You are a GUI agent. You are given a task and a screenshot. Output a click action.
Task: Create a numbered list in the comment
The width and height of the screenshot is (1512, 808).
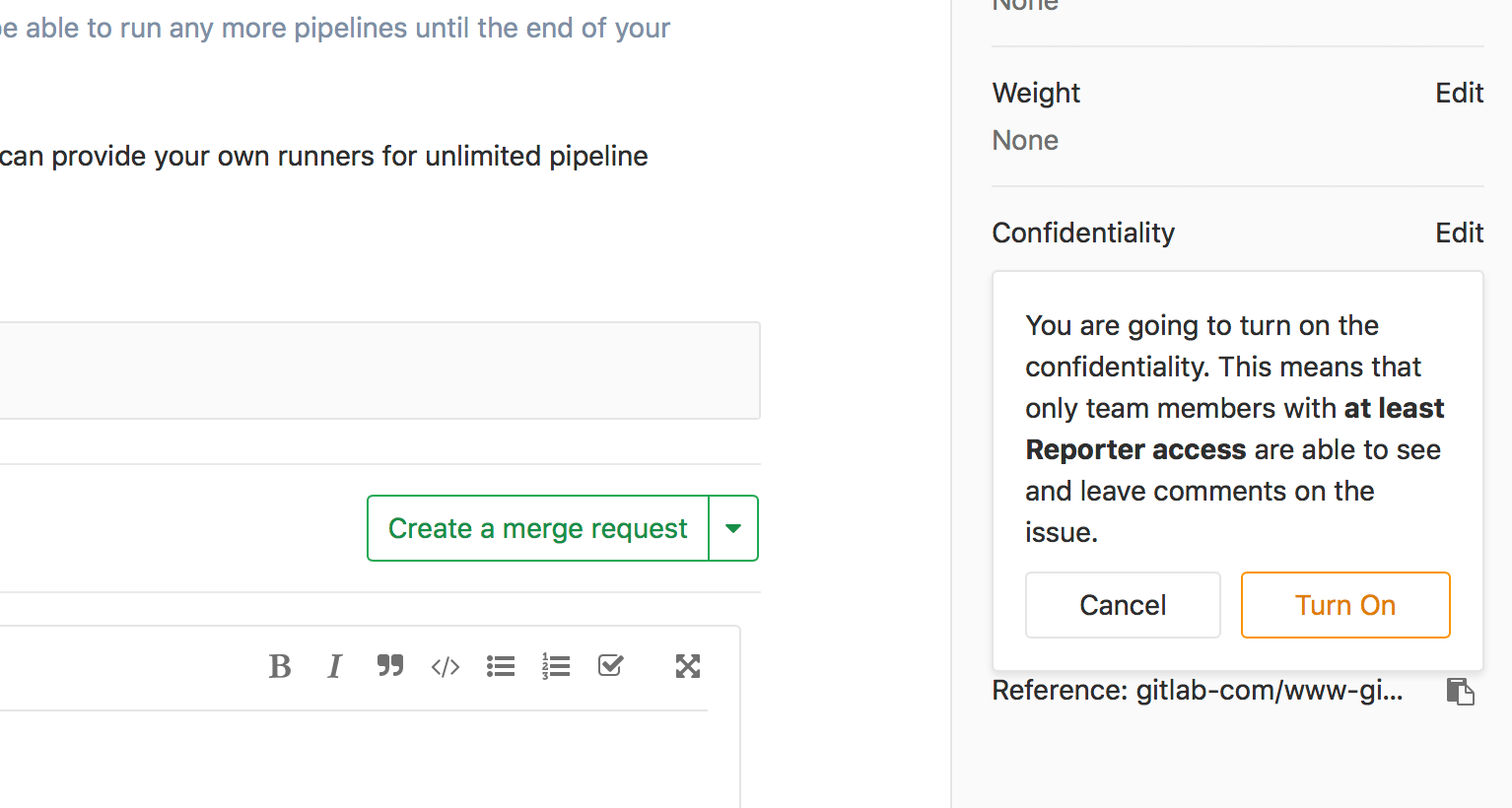click(x=555, y=666)
